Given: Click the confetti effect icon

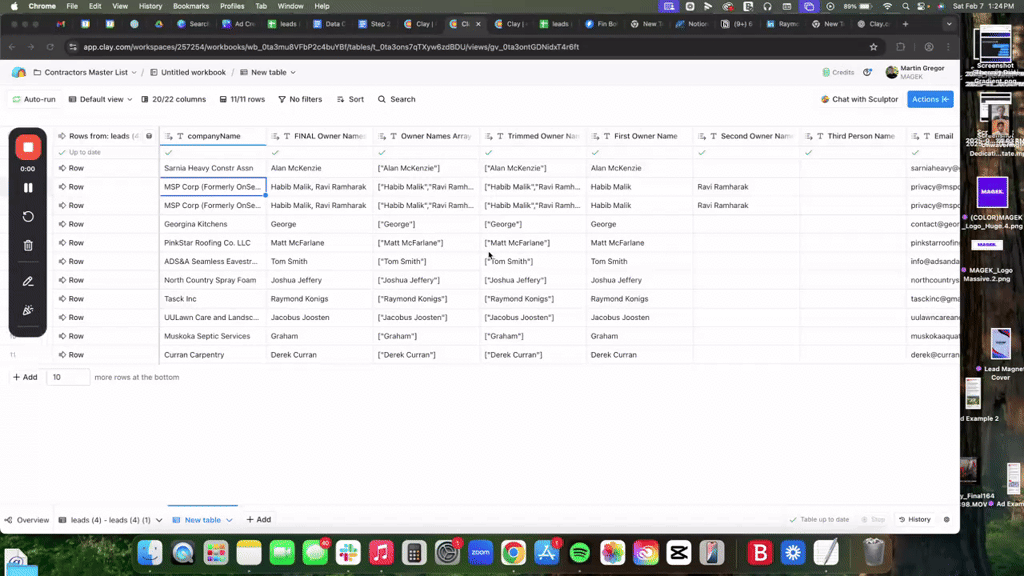Looking at the screenshot, I should [28, 310].
